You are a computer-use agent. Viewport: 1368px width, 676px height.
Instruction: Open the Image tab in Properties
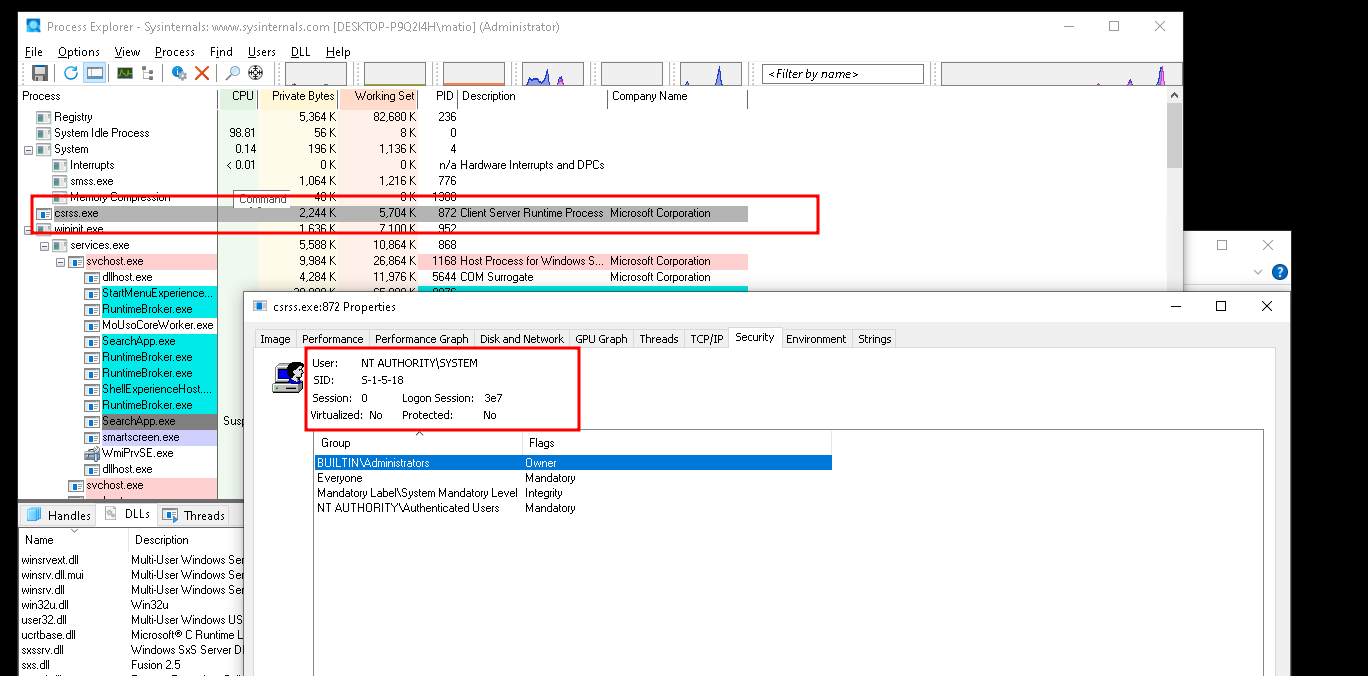[275, 339]
